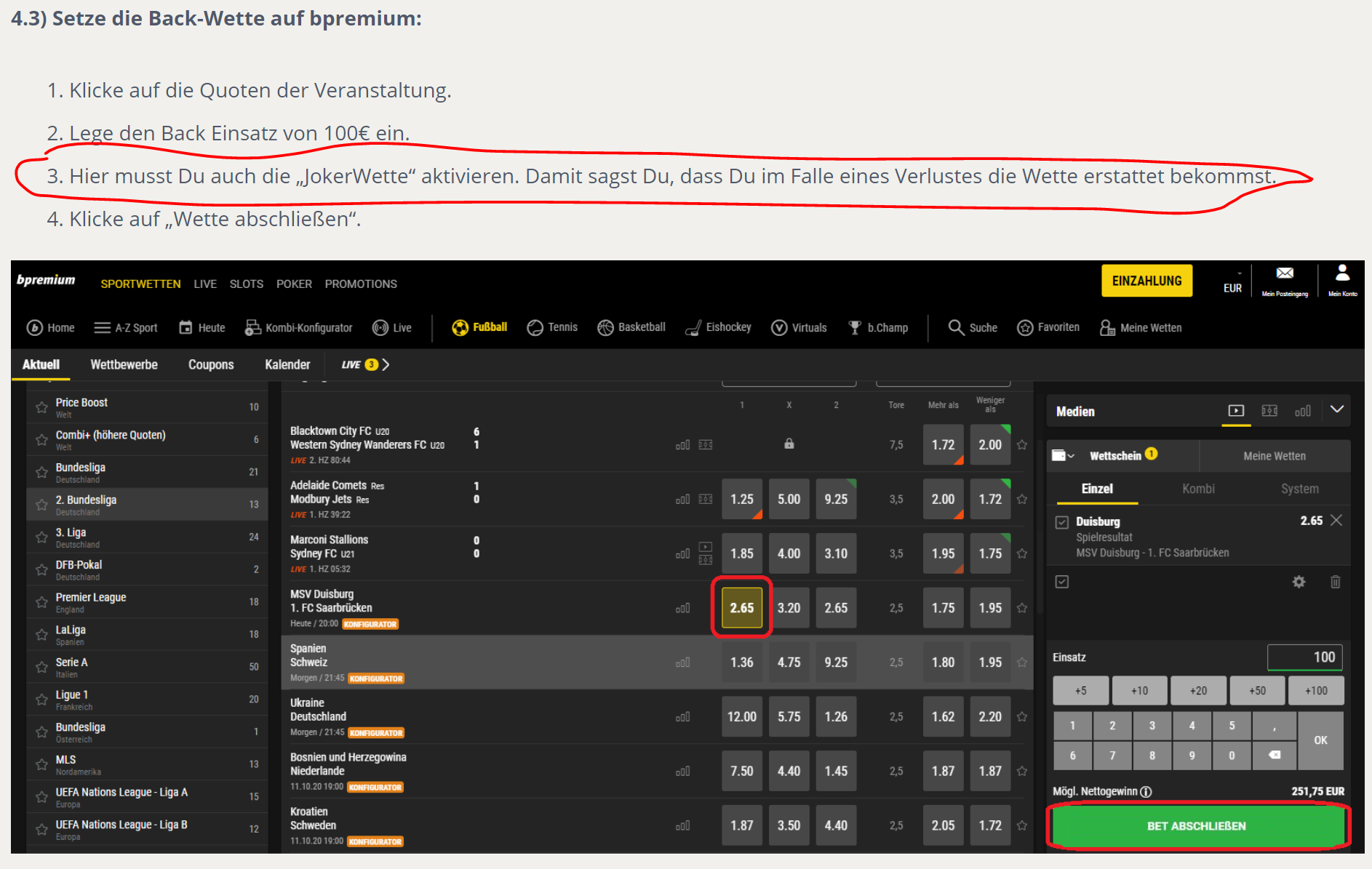Open Meine Wetten in the sports bar

(1141, 328)
